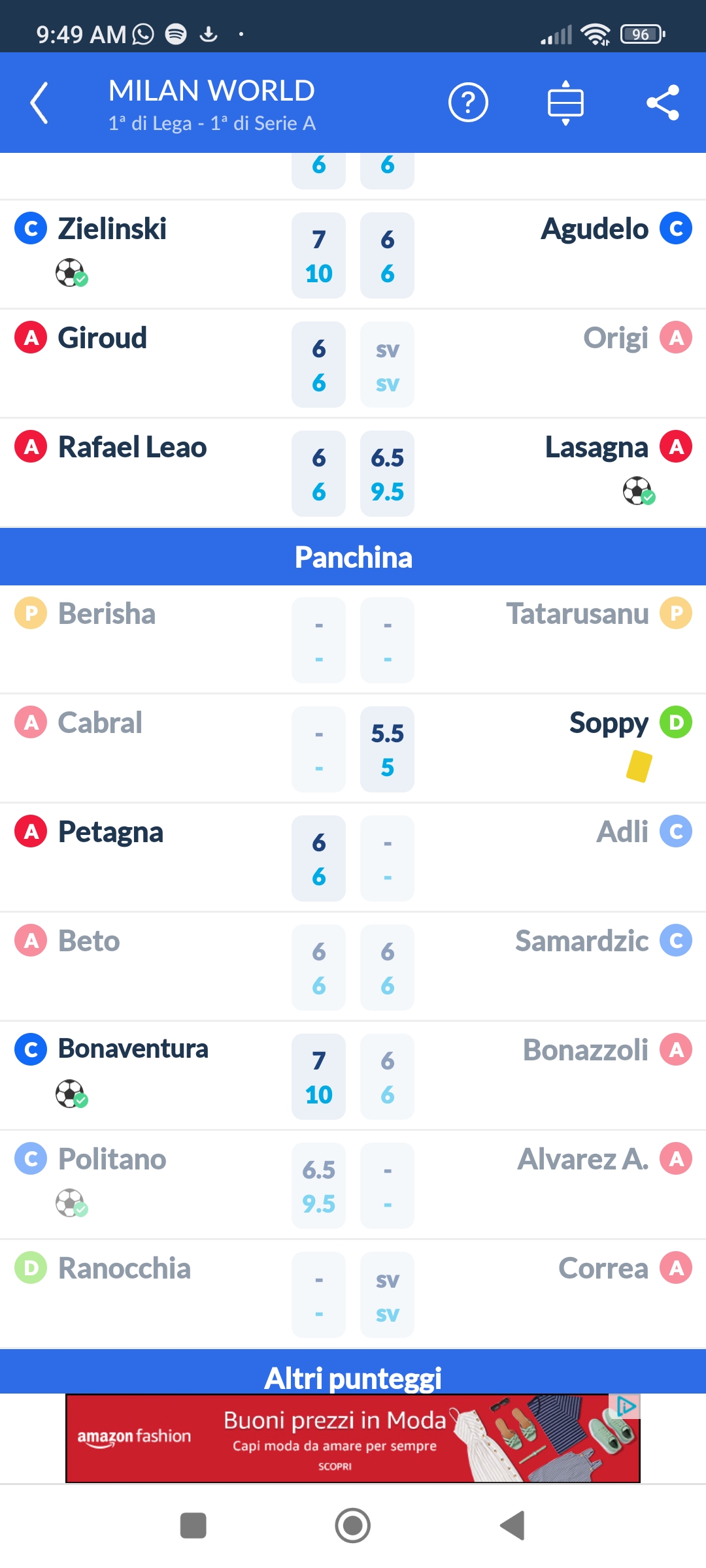Viewport: 706px width, 1568px height.
Task: Tap Zielinski's score box showing 7 and 10
Action: pos(318,255)
